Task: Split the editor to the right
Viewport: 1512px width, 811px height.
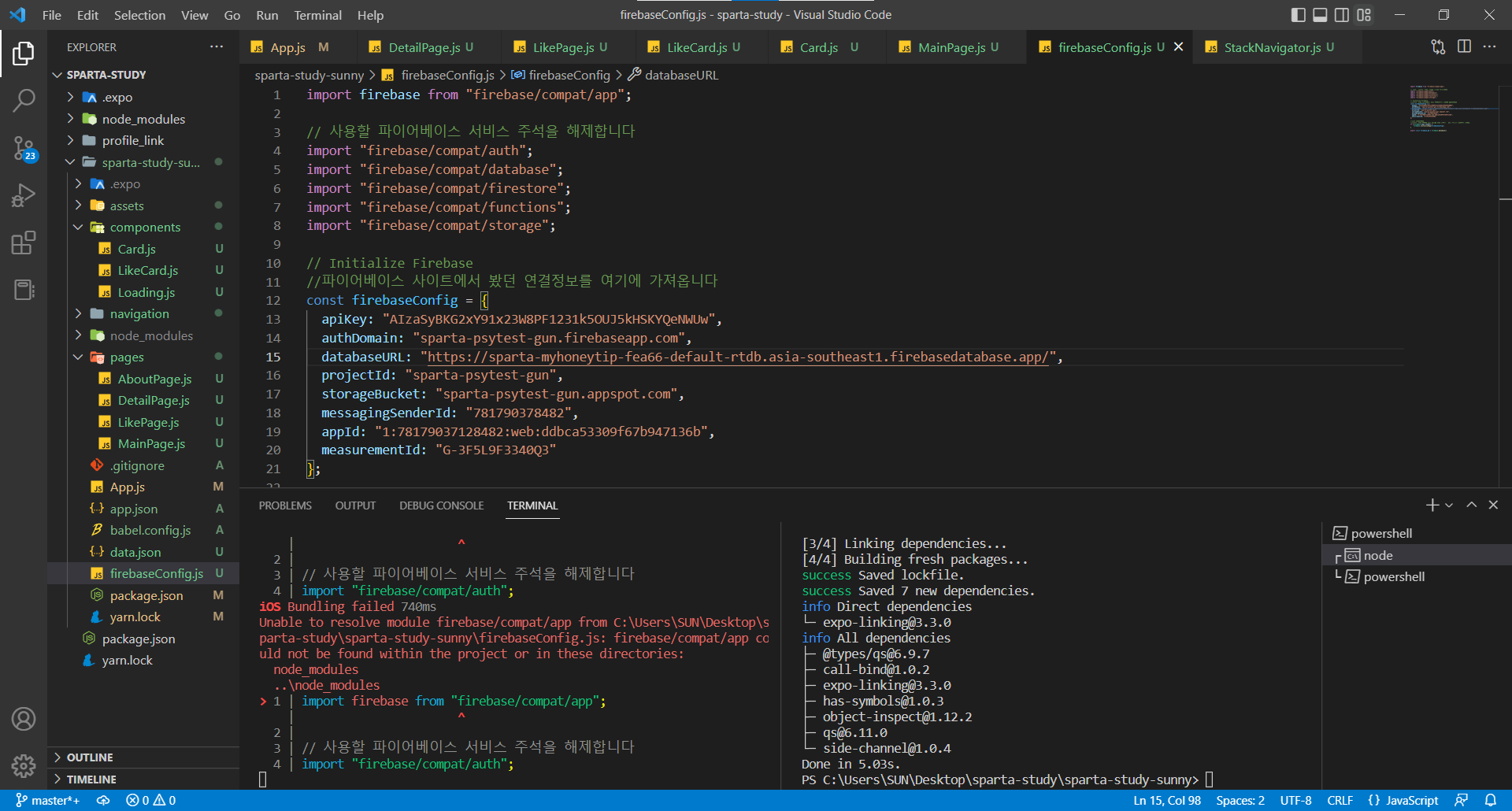Action: (x=1464, y=47)
